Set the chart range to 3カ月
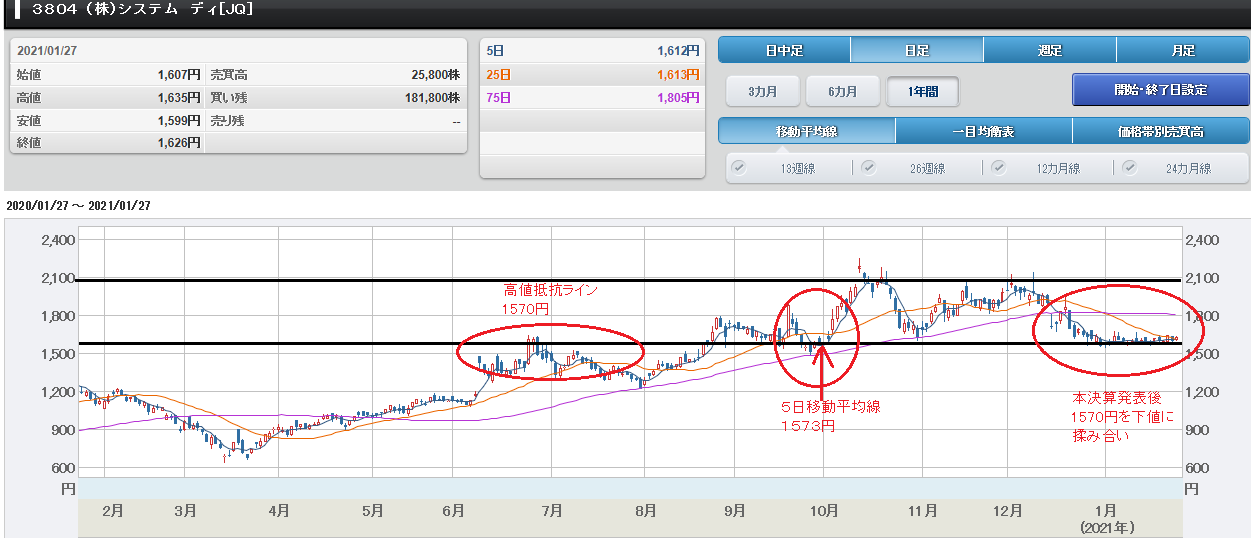 (x=762, y=91)
